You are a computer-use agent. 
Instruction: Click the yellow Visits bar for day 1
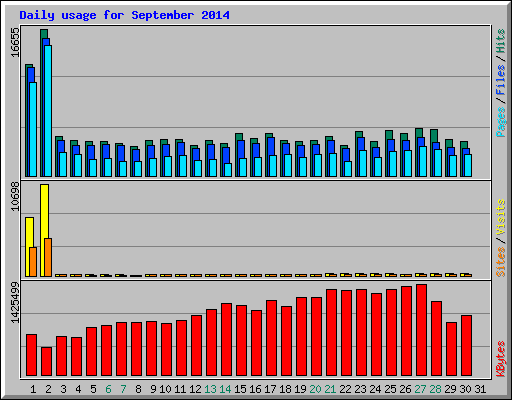point(28,247)
